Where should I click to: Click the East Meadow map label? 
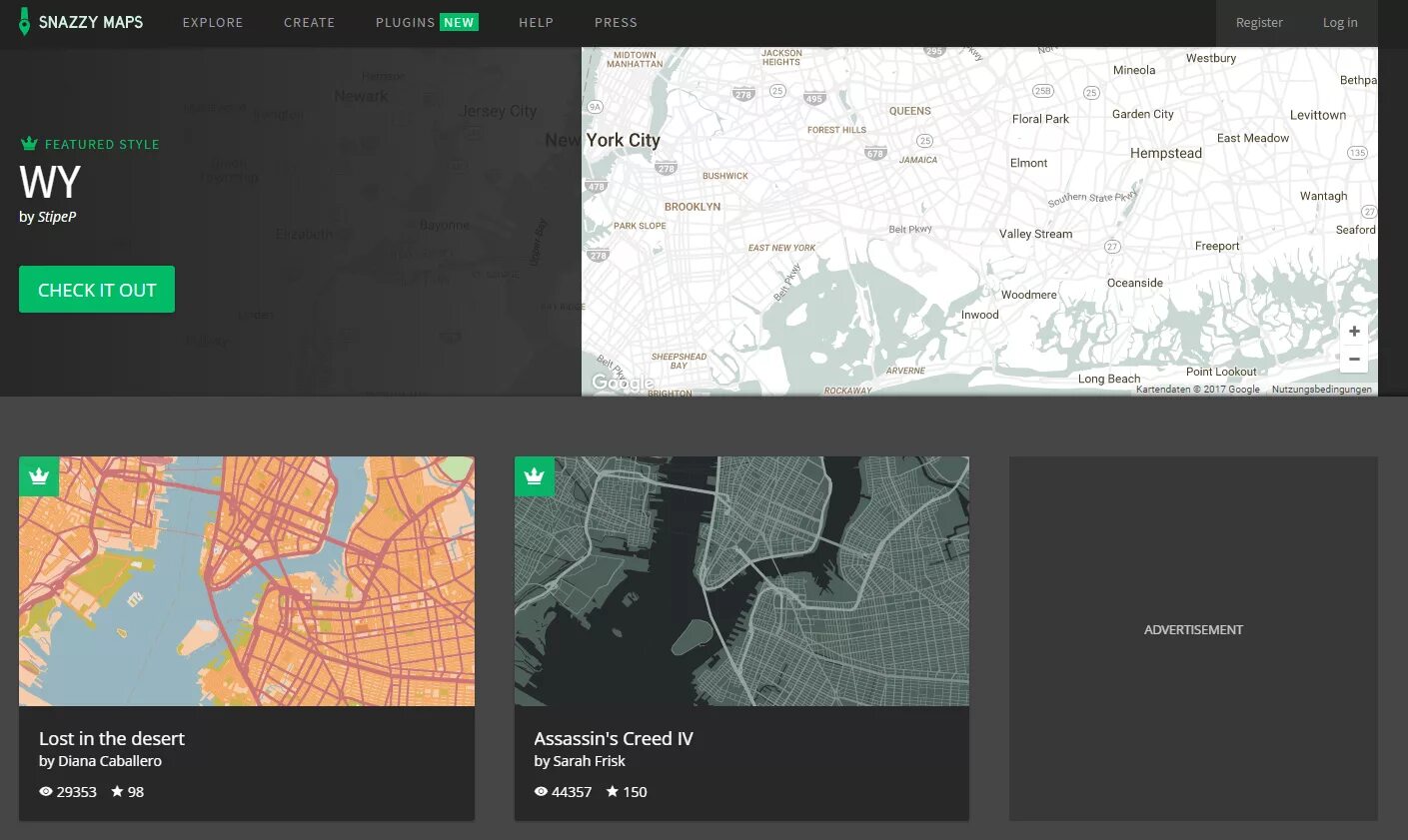pos(1253,138)
